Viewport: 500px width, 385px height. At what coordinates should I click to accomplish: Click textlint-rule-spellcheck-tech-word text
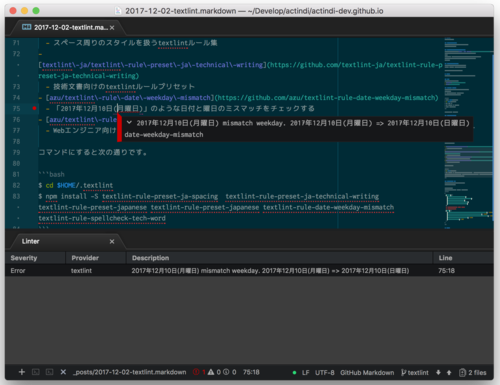(x=102, y=218)
